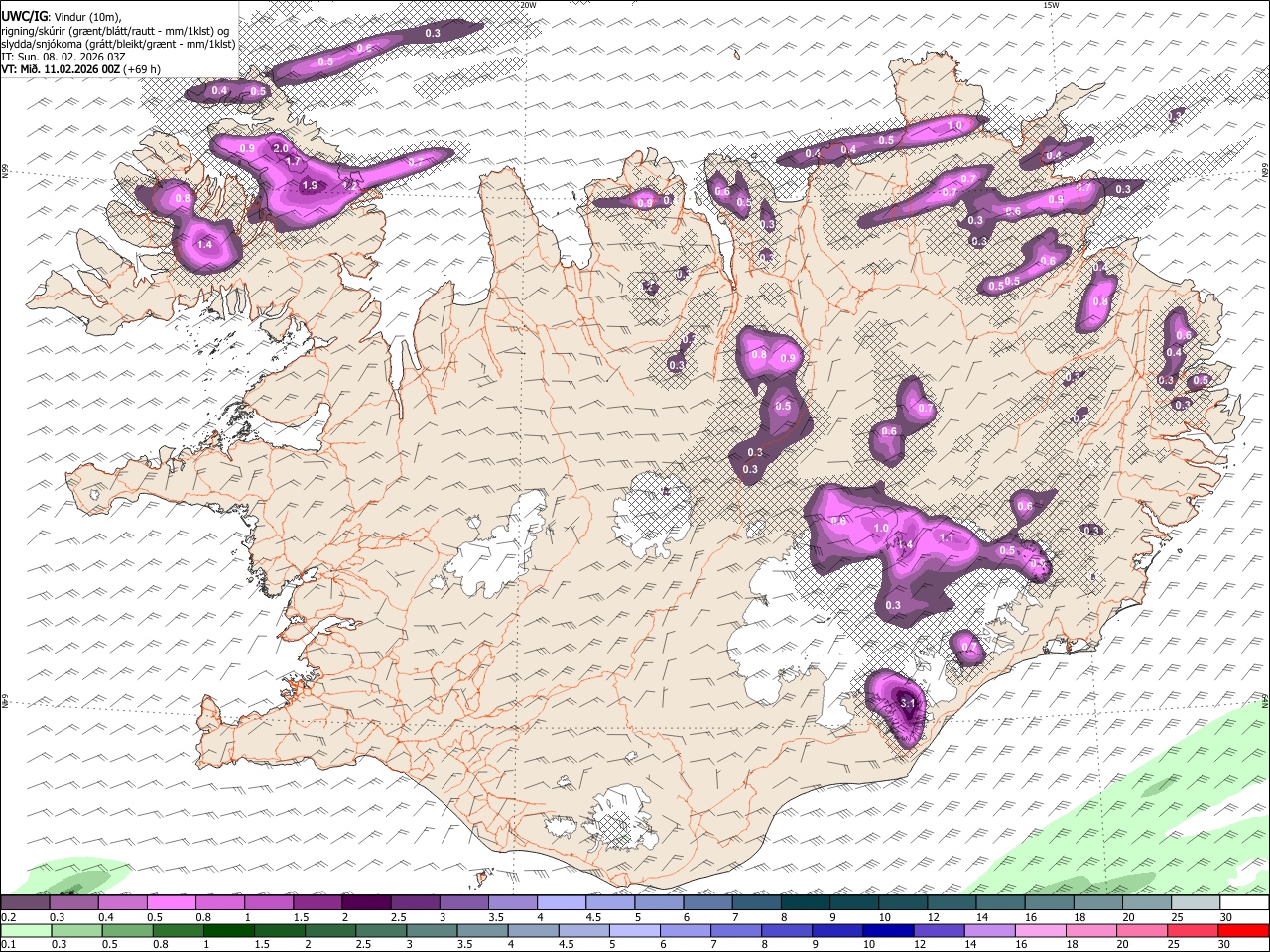1270x952 pixels.
Task: Click the 0.1 label on the legend
Action: tap(8, 944)
